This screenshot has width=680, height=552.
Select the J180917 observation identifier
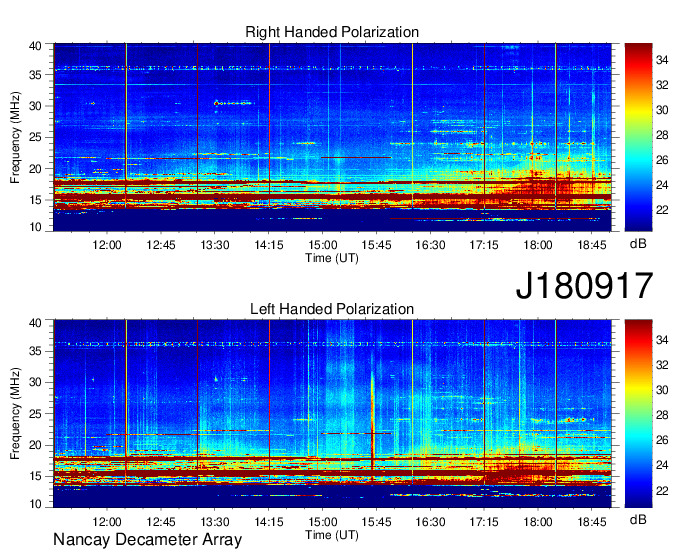pyautogui.click(x=584, y=285)
